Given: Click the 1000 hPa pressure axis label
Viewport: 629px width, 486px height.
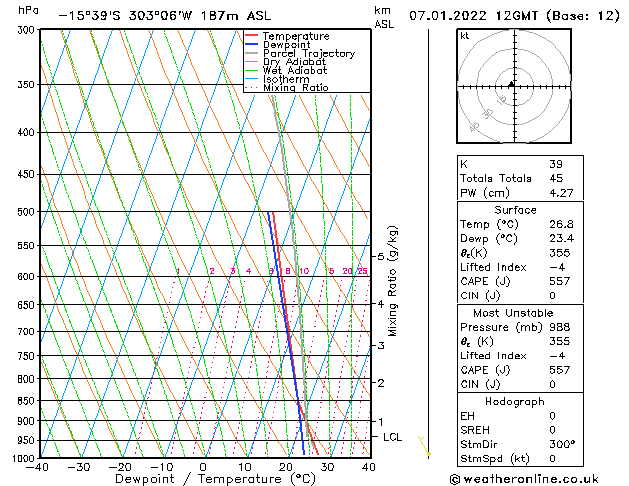Looking at the screenshot, I should (x=24, y=459).
